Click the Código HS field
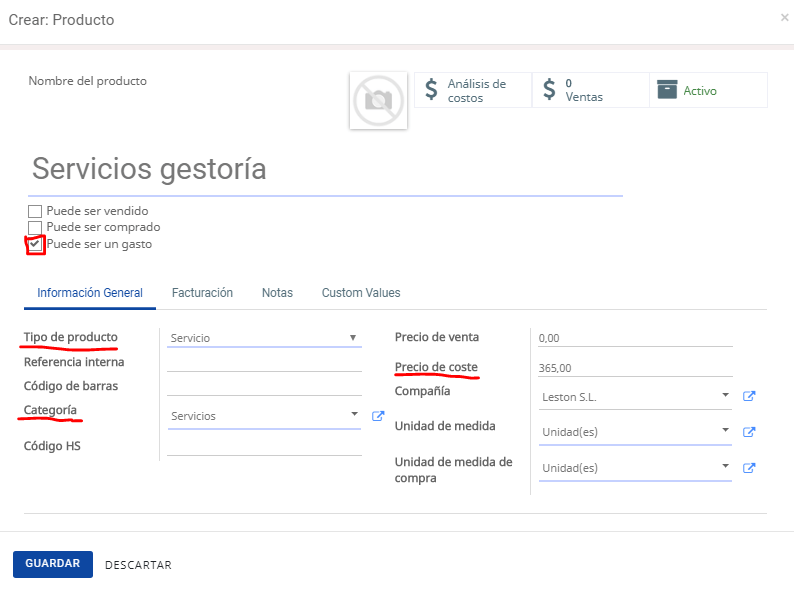The width and height of the screenshot is (794, 595). pyautogui.click(x=264, y=447)
